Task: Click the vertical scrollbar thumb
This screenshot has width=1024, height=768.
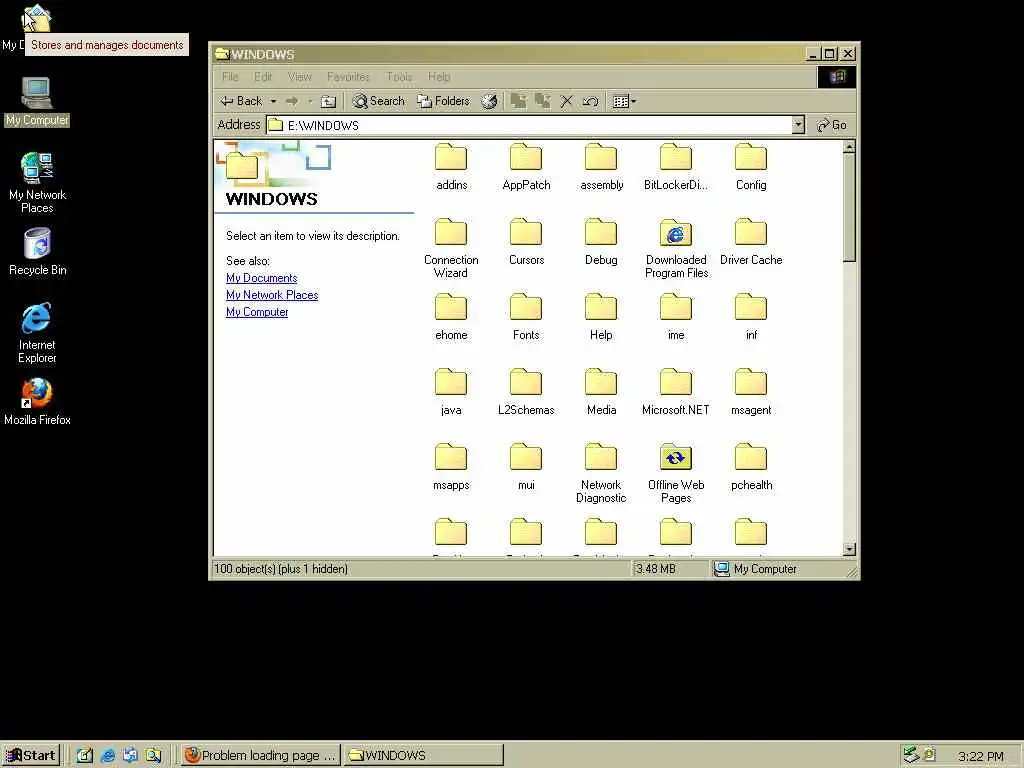Action: (x=849, y=208)
